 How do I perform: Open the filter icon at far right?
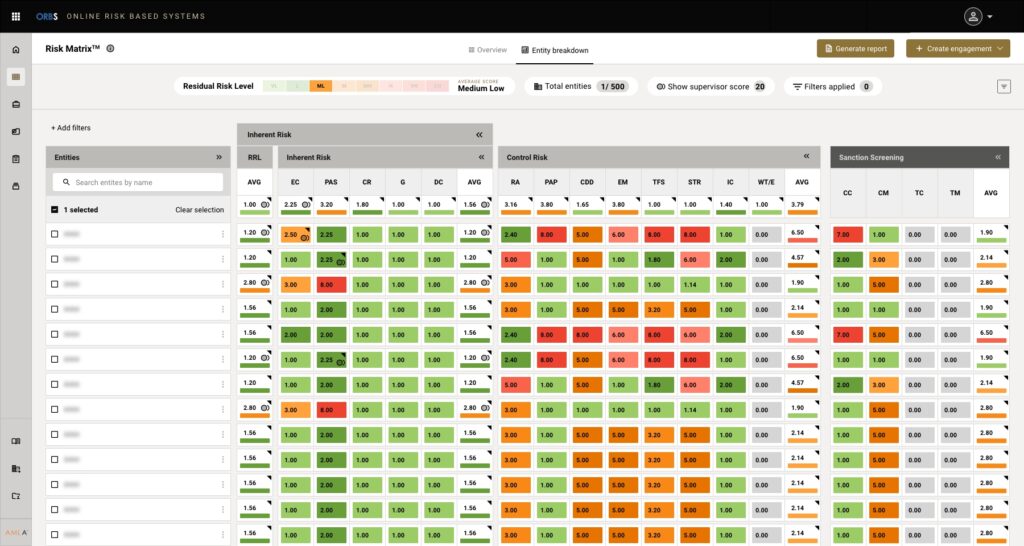point(1003,87)
